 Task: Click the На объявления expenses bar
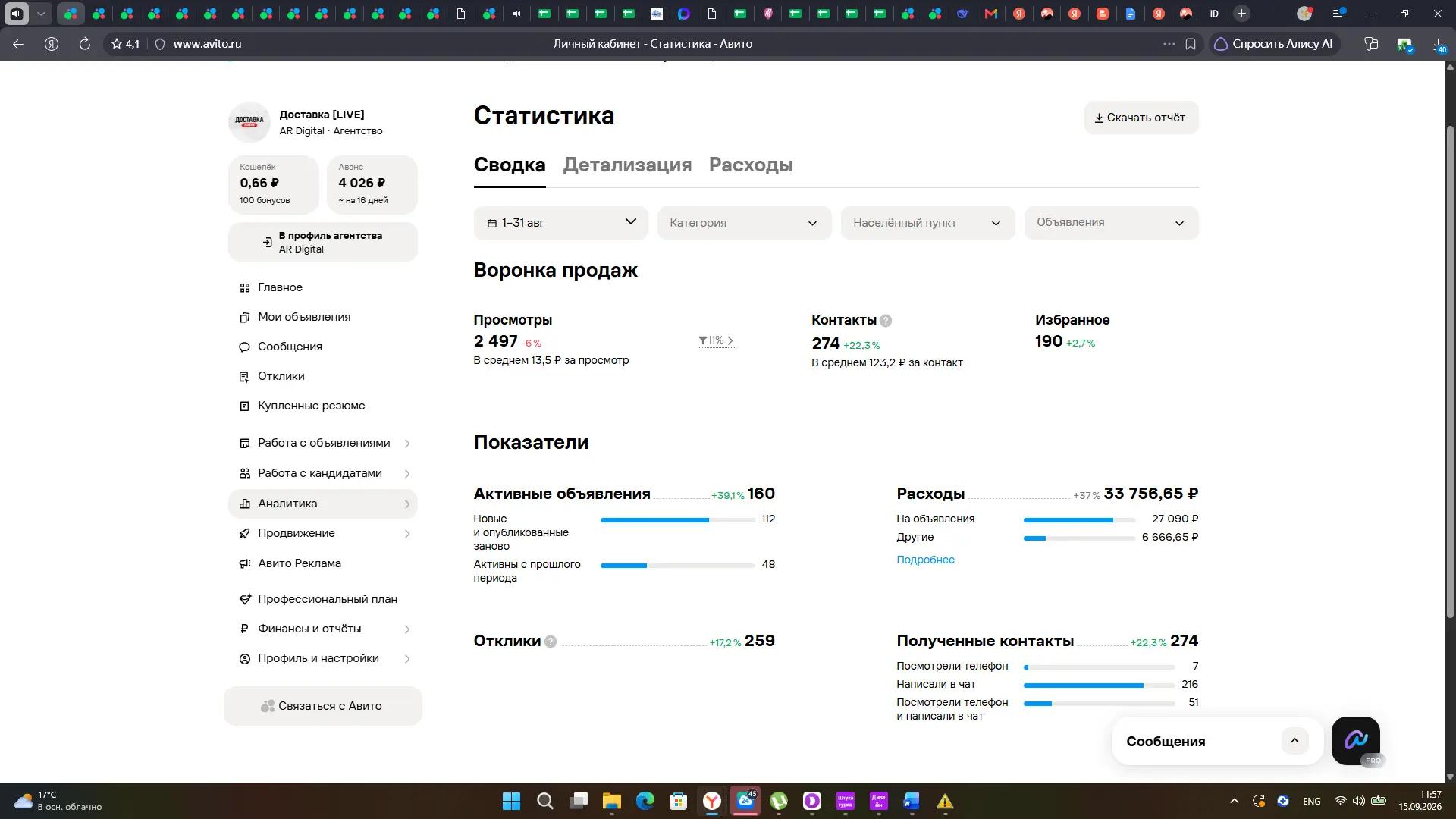[1079, 520]
